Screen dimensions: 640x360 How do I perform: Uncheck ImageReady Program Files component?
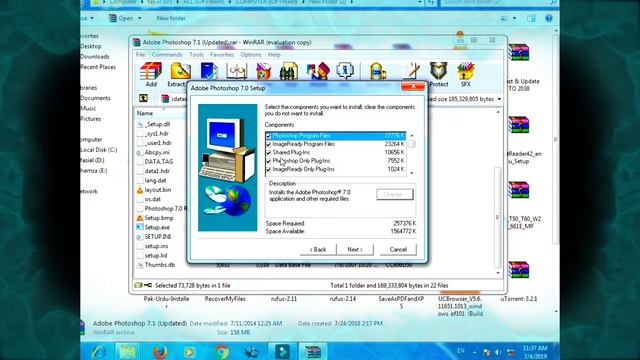coord(268,144)
